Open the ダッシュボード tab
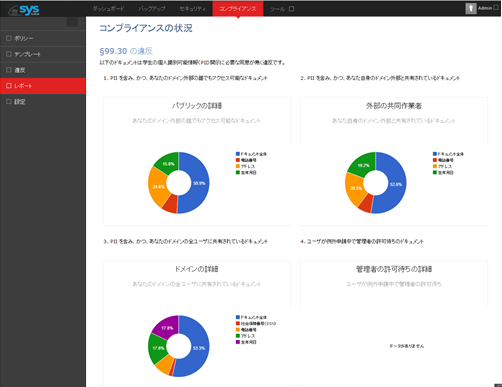Screen dimensions: 502x387 pos(108,9)
